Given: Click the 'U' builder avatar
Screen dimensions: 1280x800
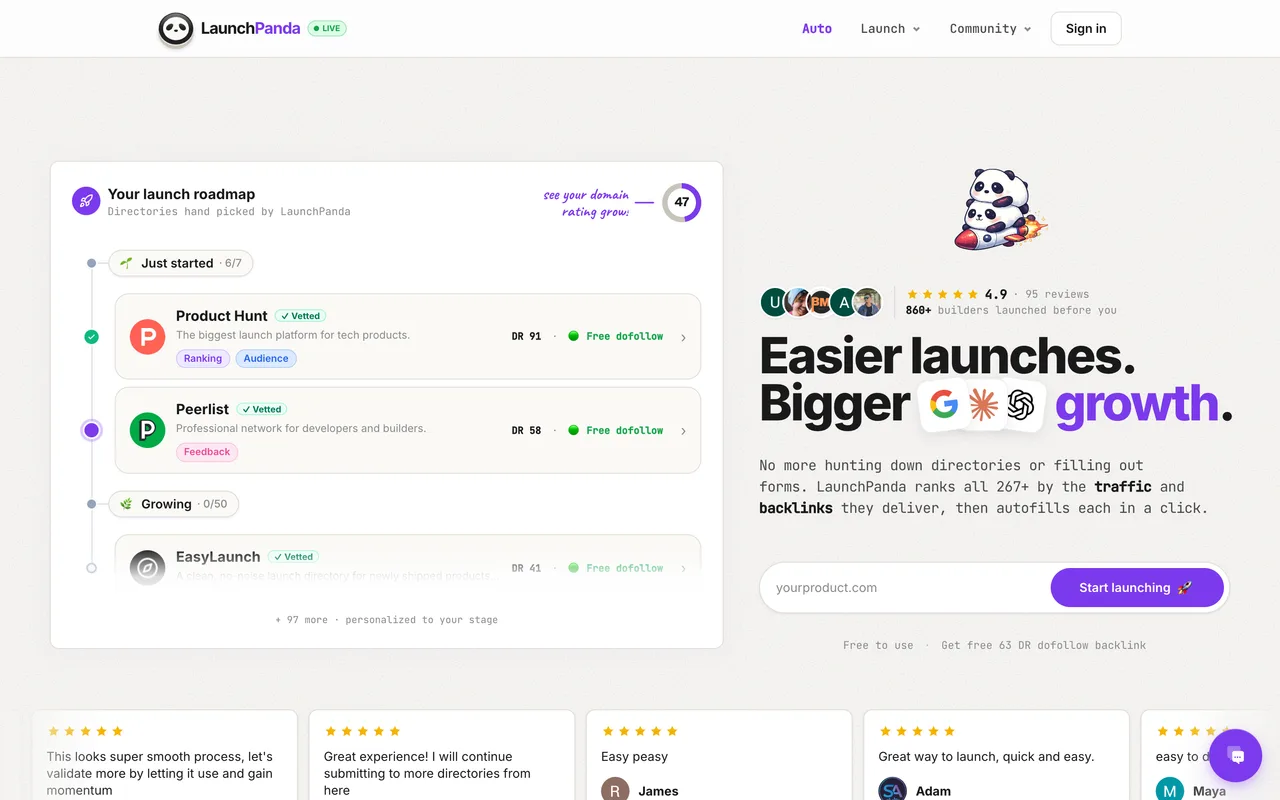Looking at the screenshot, I should 774,302.
